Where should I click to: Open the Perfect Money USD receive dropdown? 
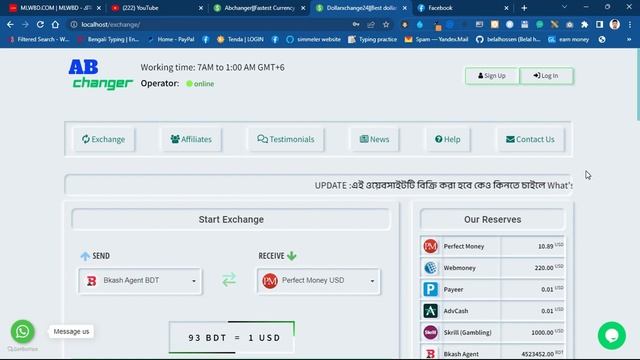[x=318, y=280]
